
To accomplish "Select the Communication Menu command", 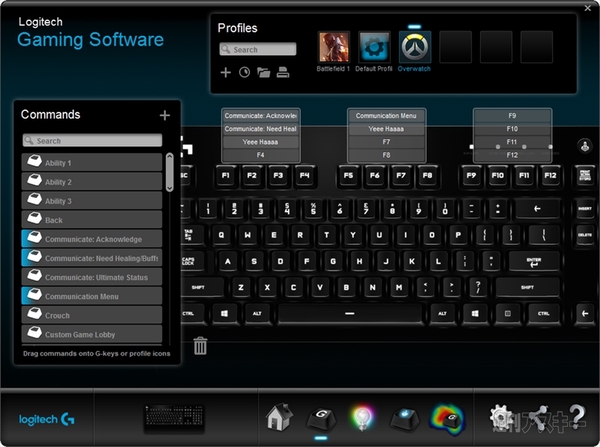I will [x=92, y=296].
